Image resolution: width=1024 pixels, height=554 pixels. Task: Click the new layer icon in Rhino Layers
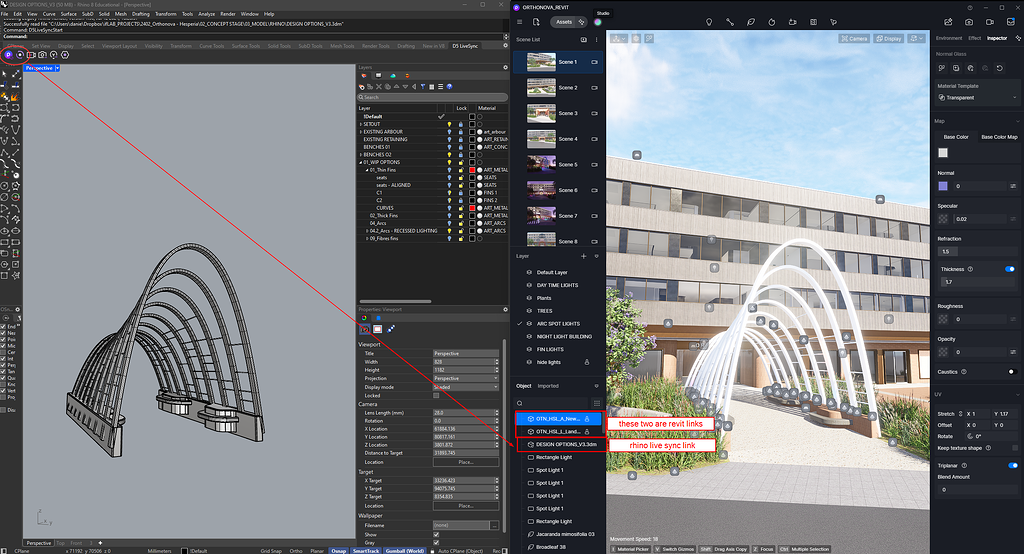362,86
